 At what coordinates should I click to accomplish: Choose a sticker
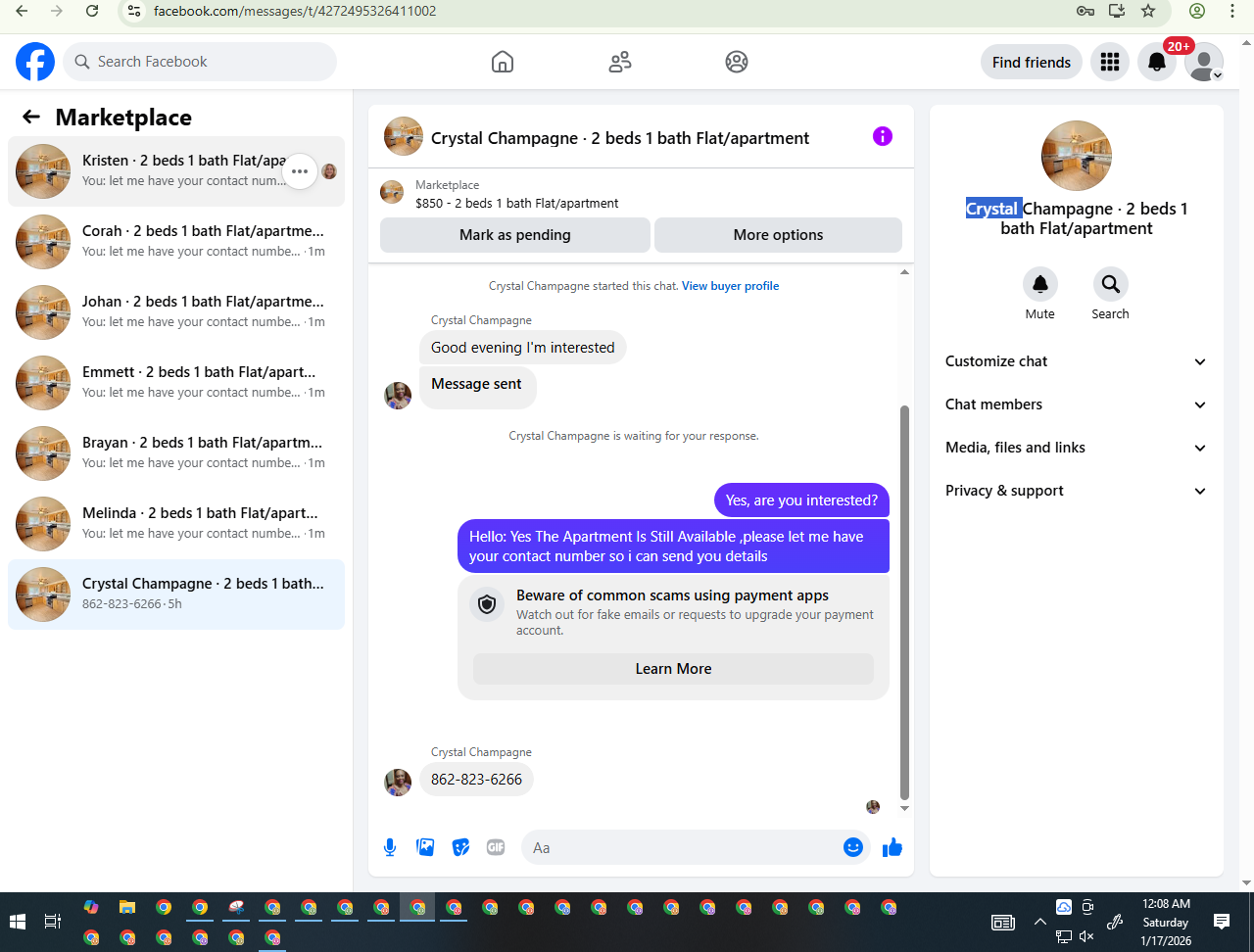pos(460,847)
